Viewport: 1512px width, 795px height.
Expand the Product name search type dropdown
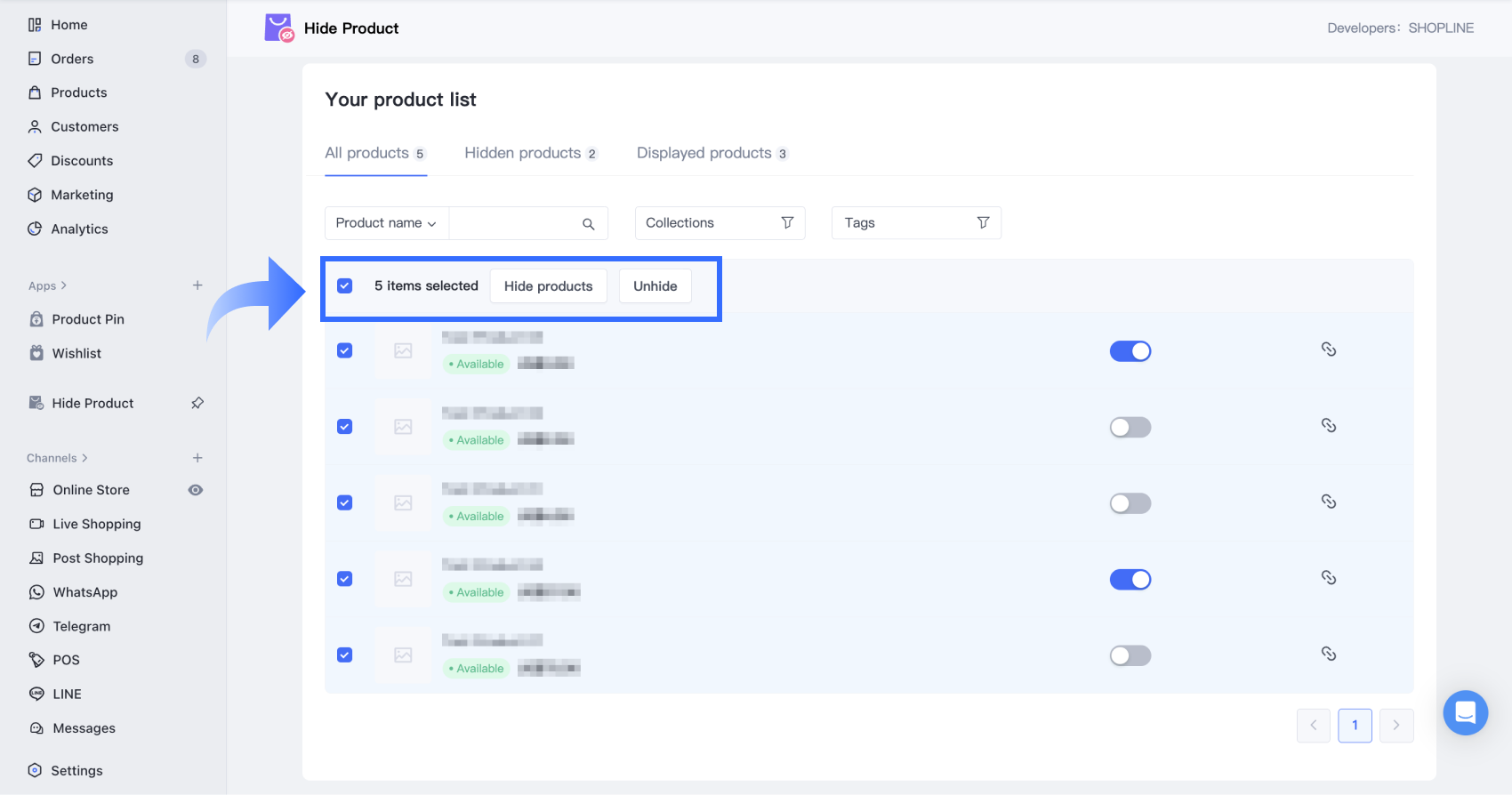(386, 223)
